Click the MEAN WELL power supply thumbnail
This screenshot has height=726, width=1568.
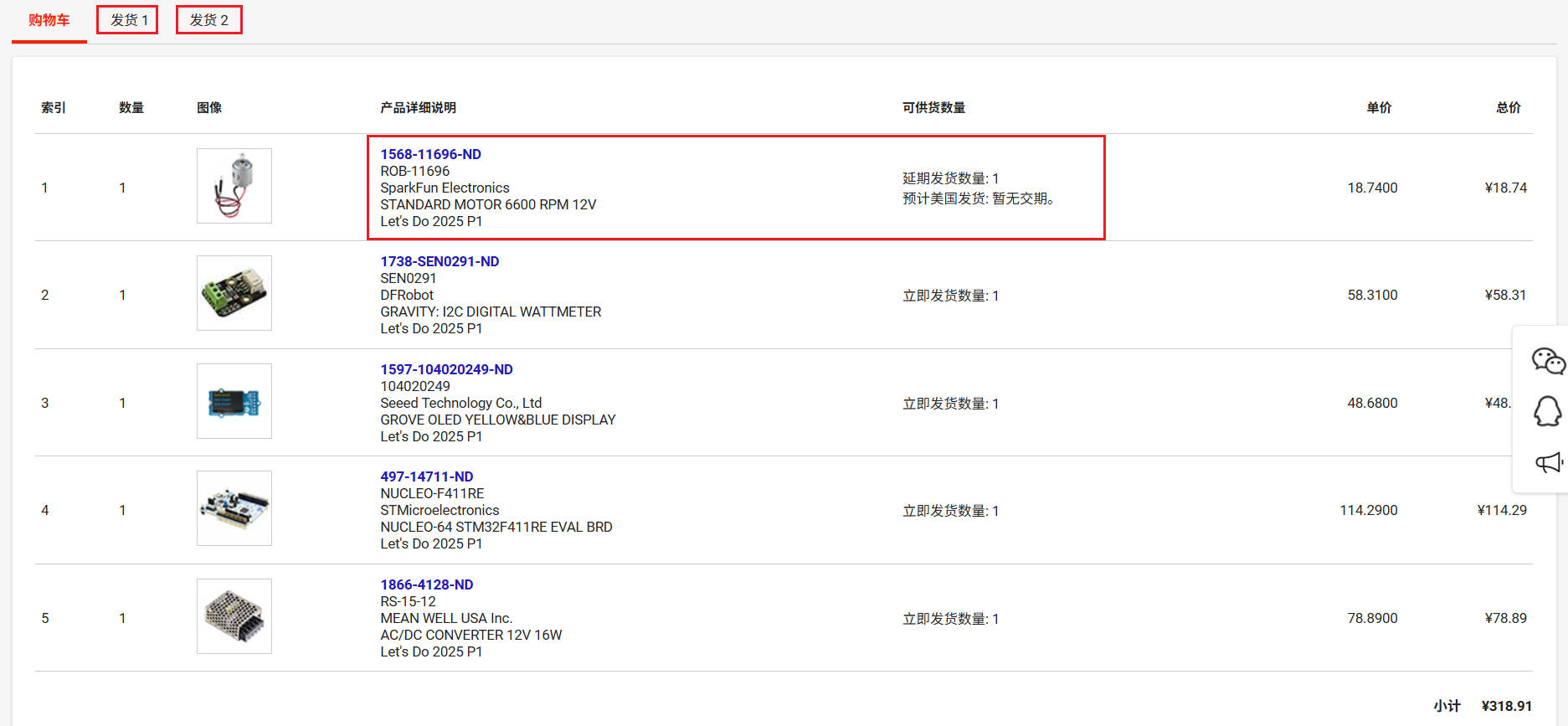(234, 616)
